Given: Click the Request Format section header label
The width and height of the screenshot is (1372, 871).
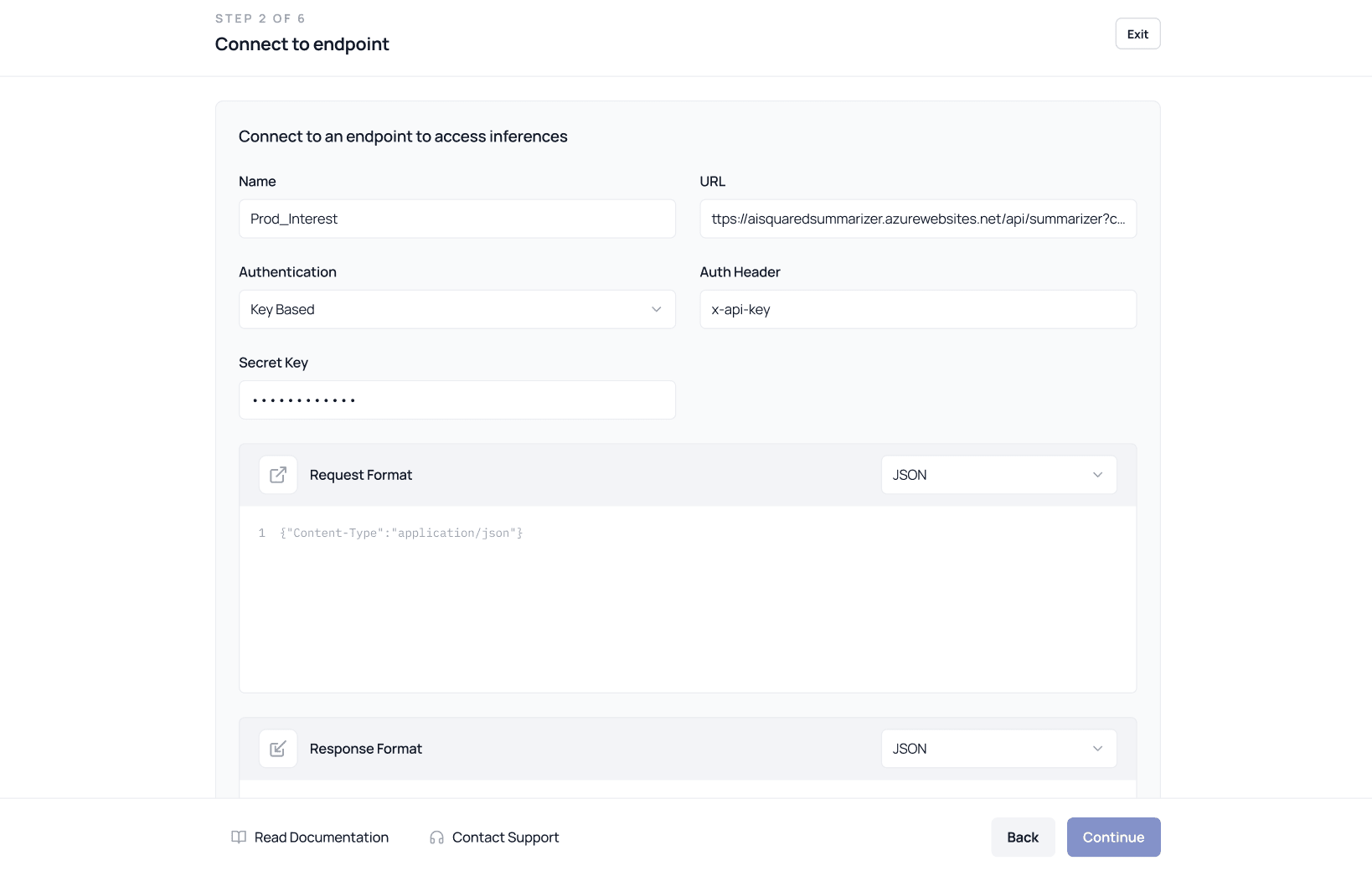Looking at the screenshot, I should point(361,475).
